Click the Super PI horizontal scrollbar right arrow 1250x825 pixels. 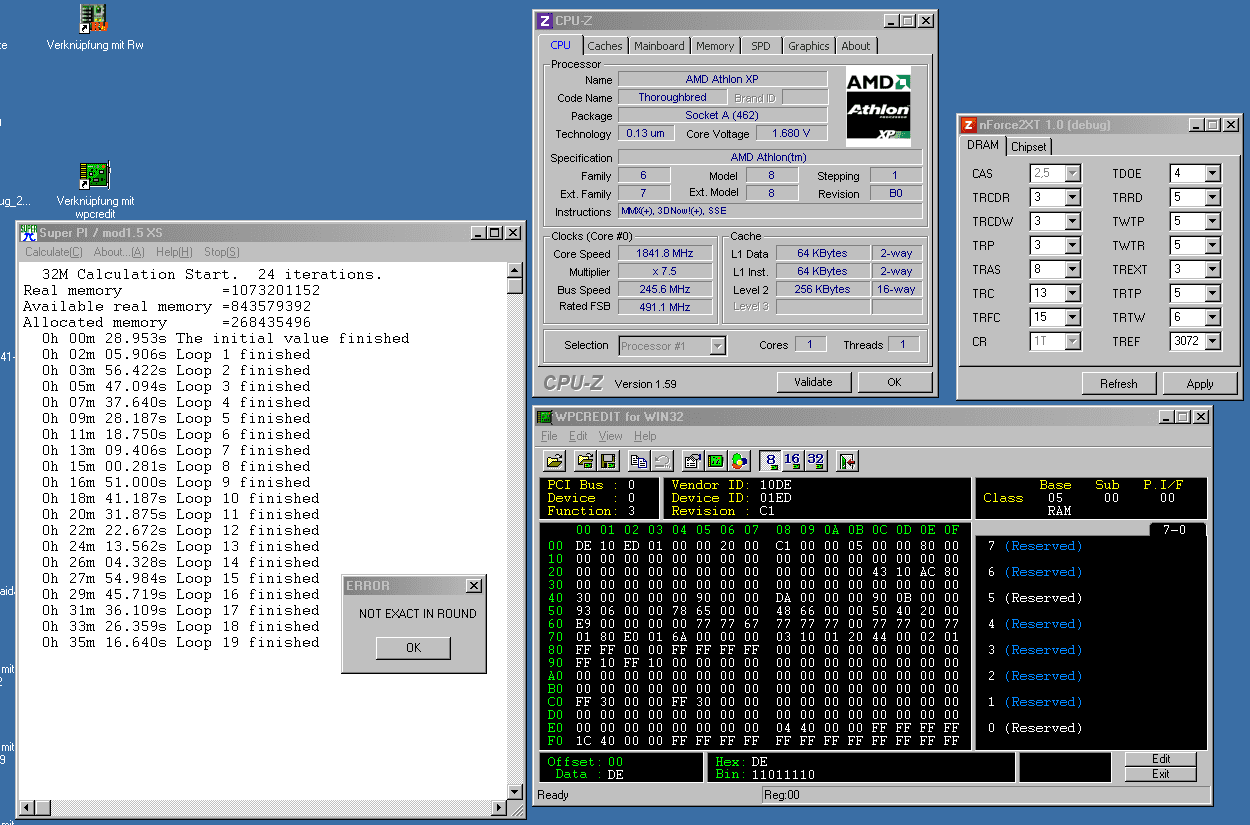(499, 807)
